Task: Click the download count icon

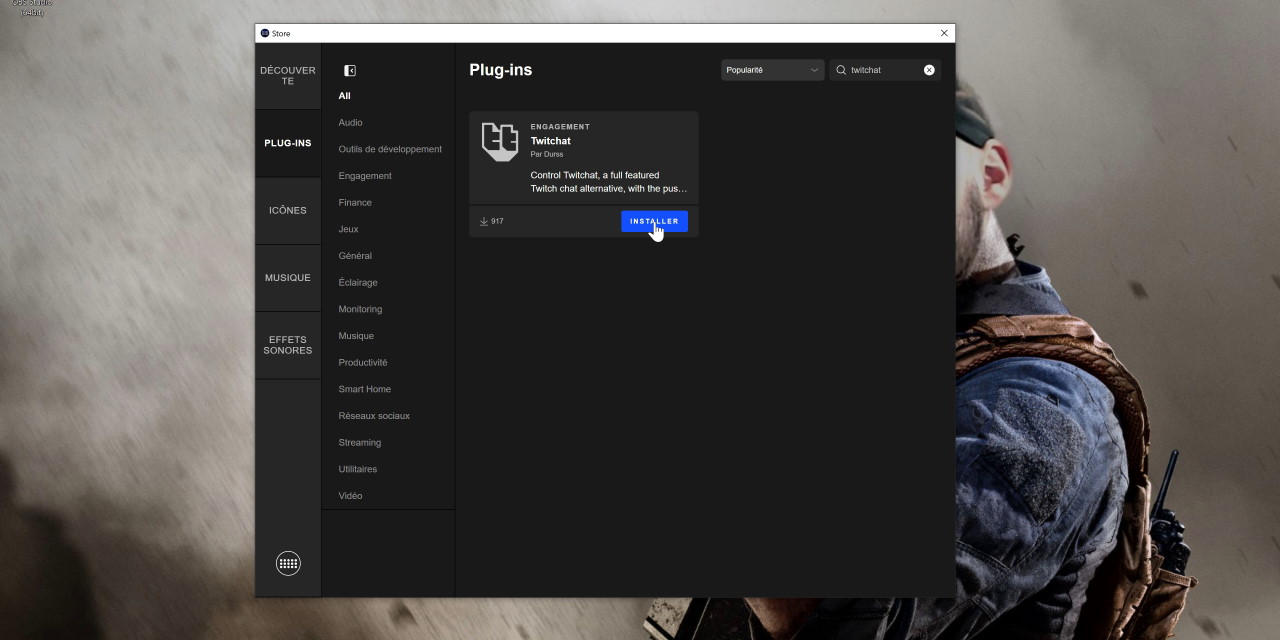Action: (484, 221)
